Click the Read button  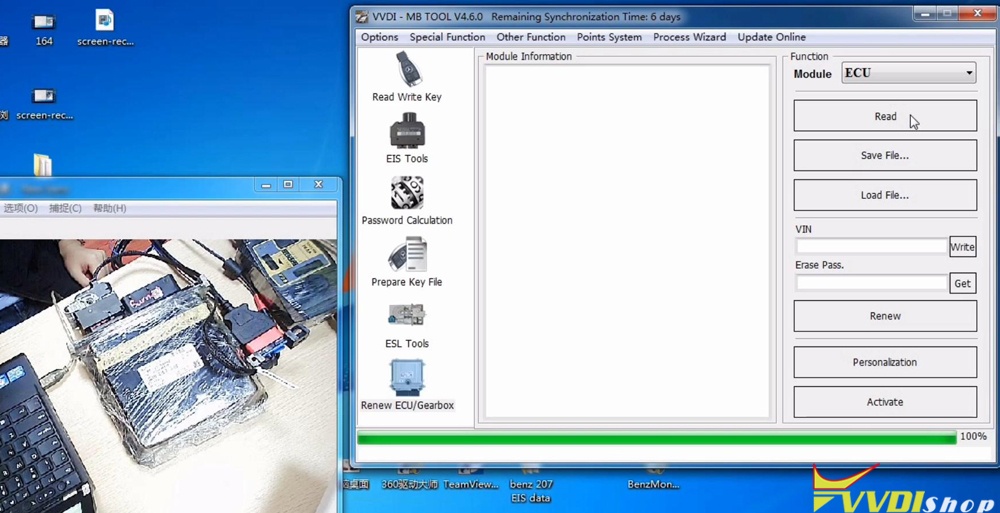tap(885, 116)
